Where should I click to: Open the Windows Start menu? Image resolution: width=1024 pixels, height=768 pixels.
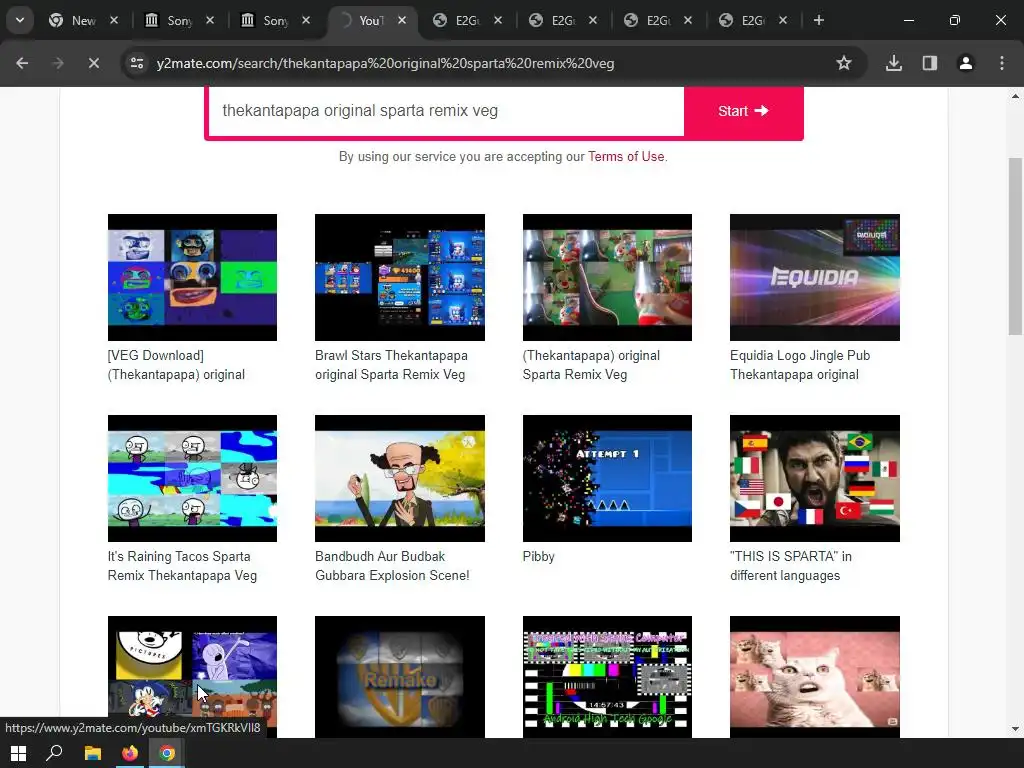(18, 753)
